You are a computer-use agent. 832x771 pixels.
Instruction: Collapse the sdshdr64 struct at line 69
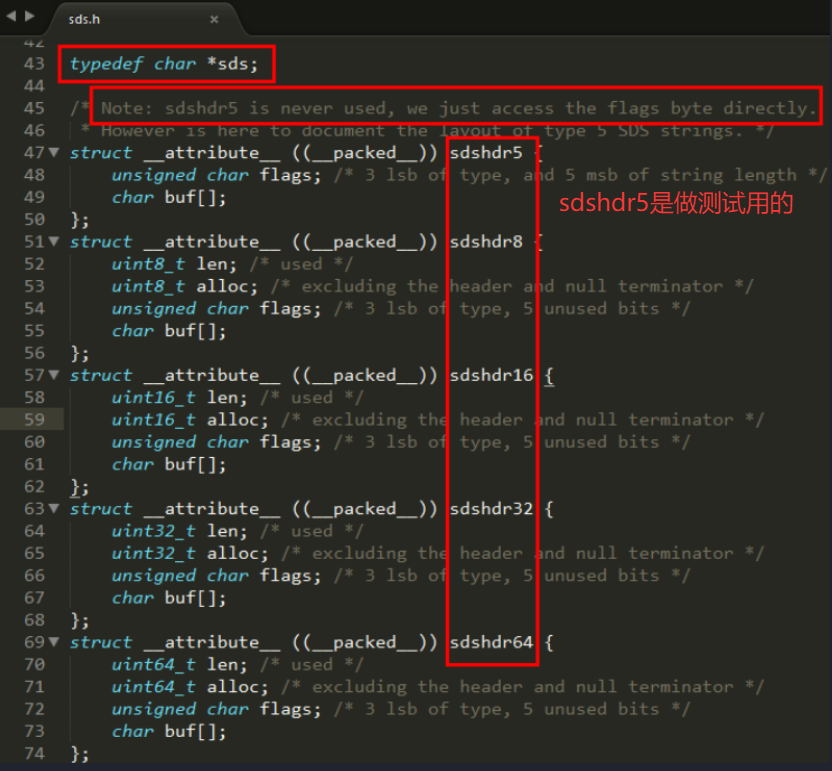(54, 643)
